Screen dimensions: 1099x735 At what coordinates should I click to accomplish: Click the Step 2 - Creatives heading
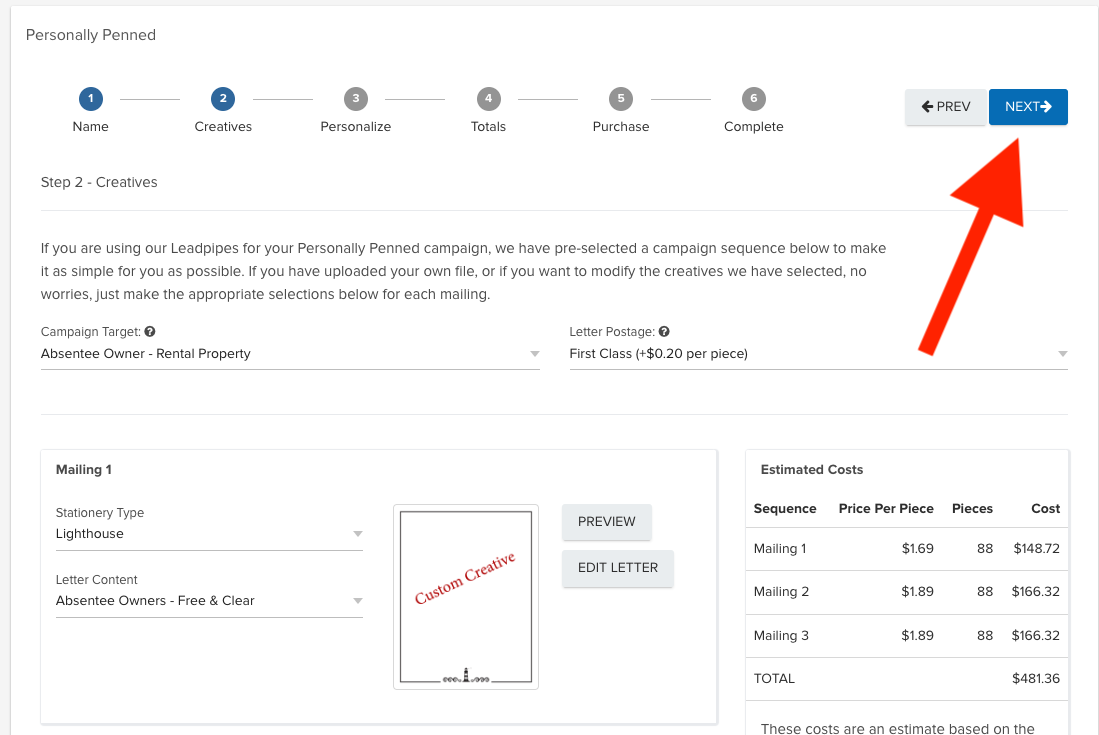99,182
